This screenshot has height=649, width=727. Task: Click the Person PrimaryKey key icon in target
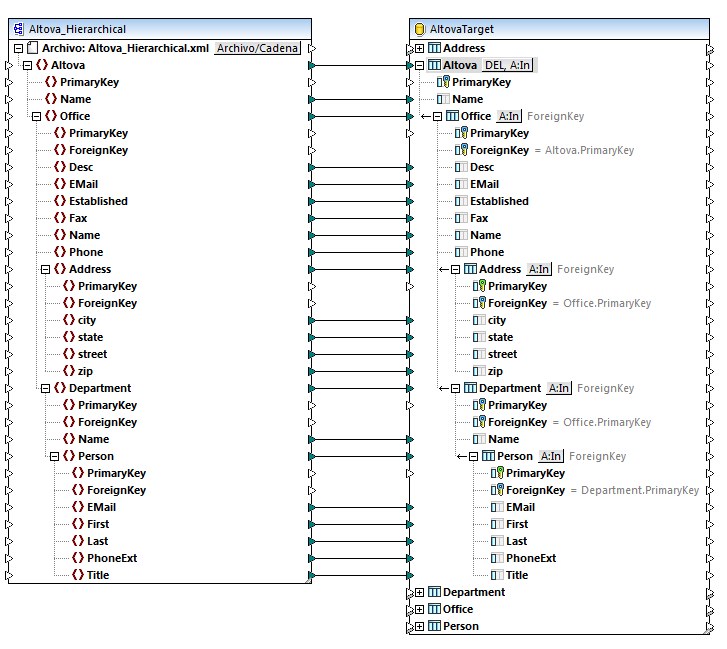(497, 473)
